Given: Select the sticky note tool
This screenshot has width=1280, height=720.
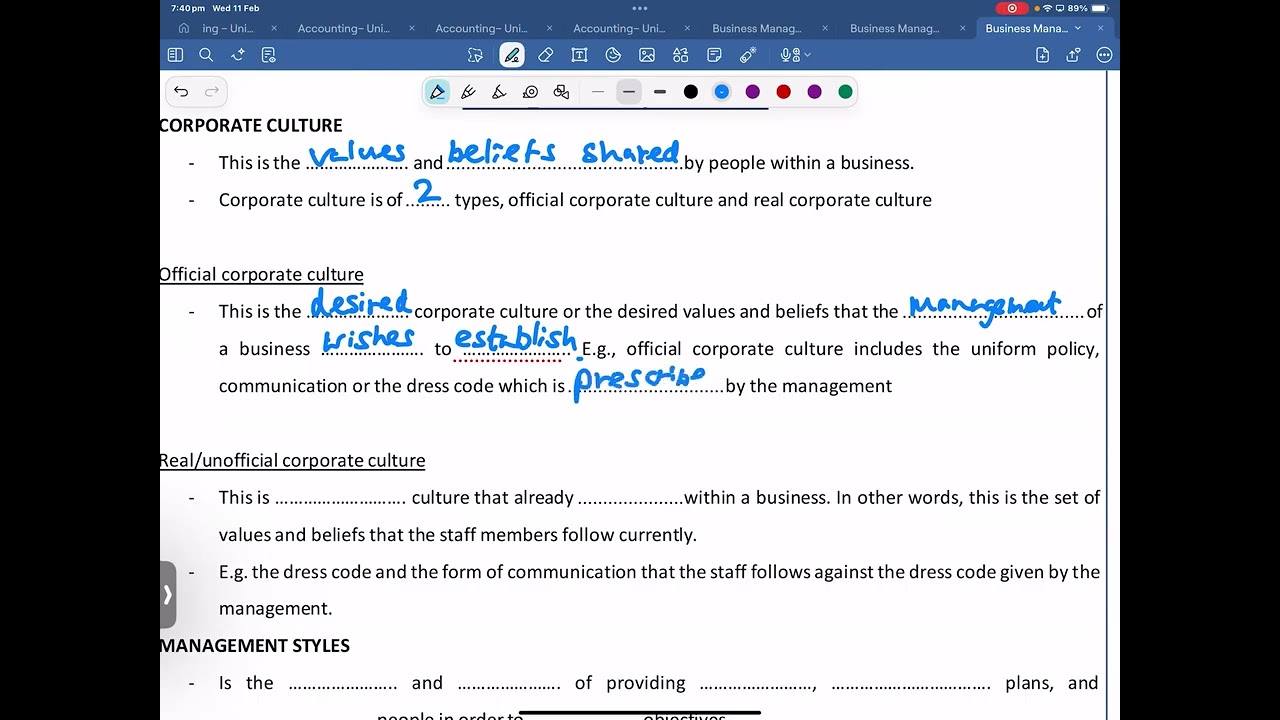Looking at the screenshot, I should (714, 55).
